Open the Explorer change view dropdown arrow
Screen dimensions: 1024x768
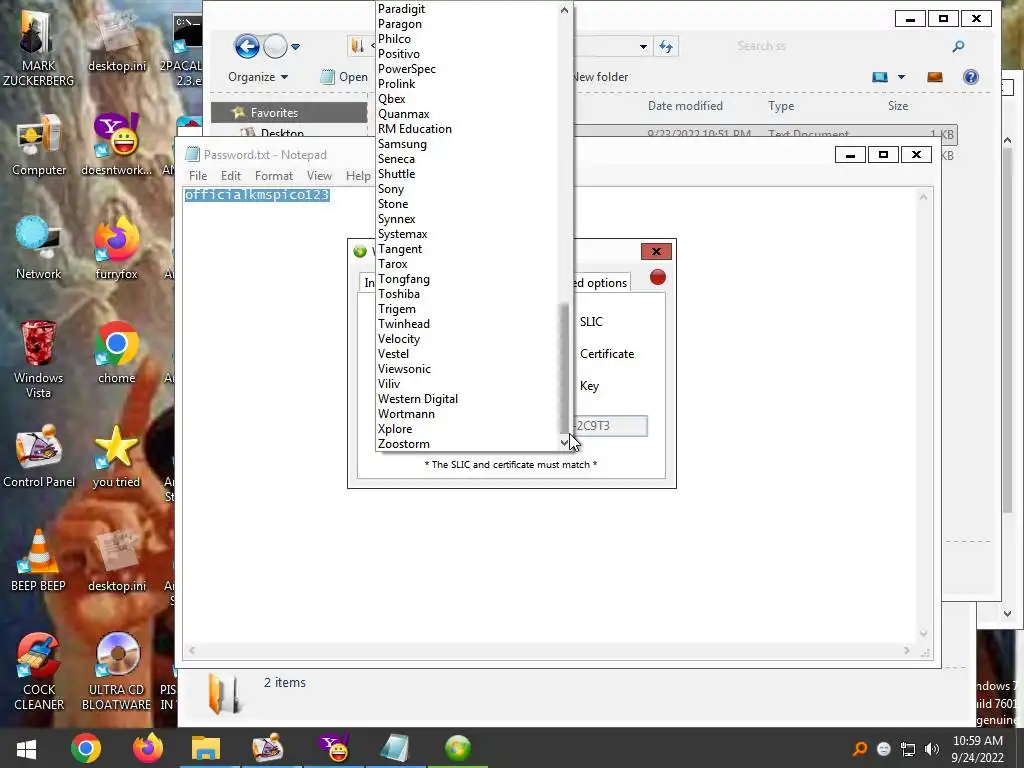pos(901,77)
